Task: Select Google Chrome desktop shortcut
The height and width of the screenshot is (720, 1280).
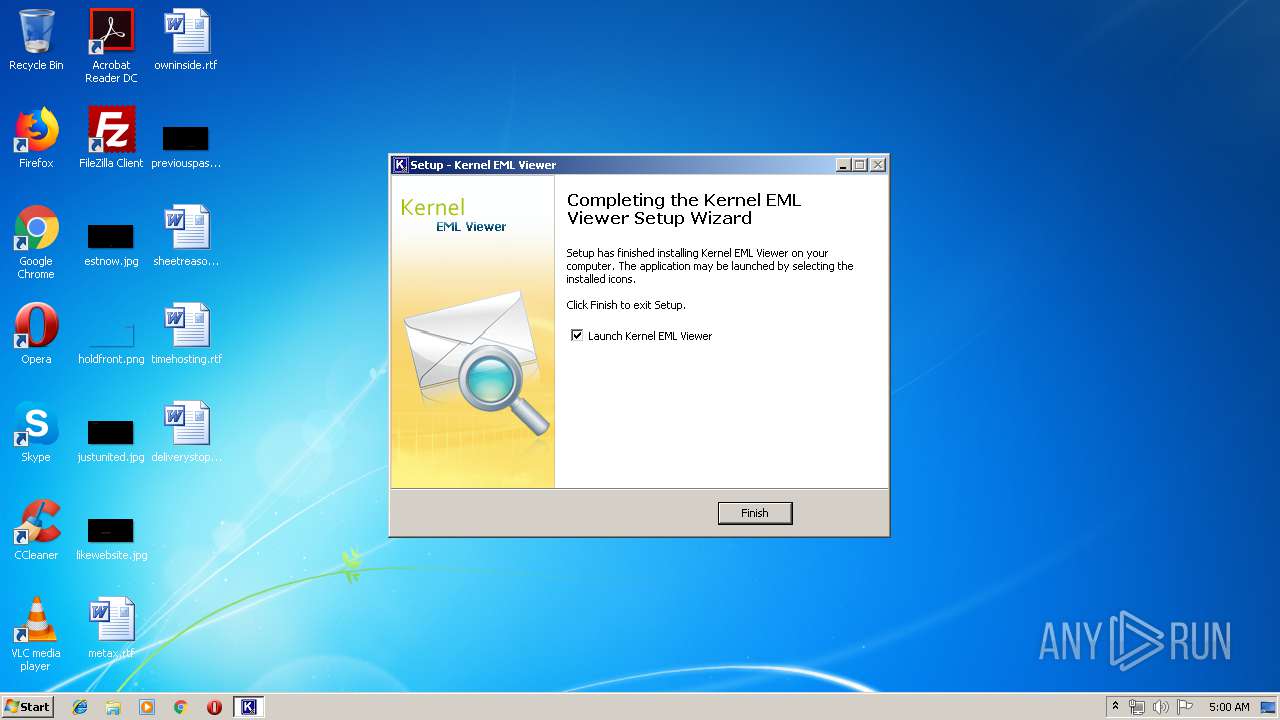Action: (x=36, y=242)
